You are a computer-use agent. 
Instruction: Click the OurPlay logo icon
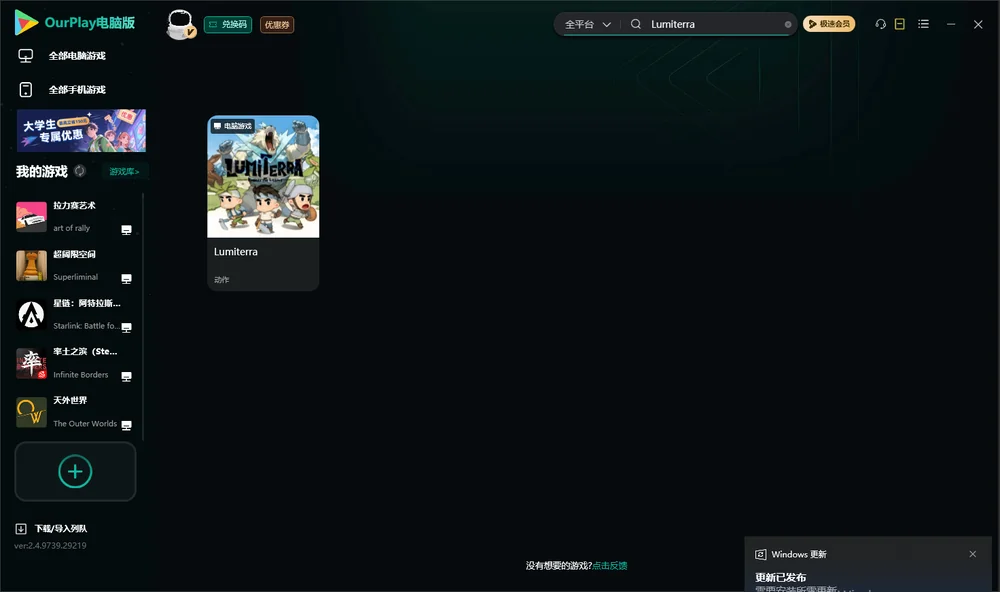click(x=26, y=22)
